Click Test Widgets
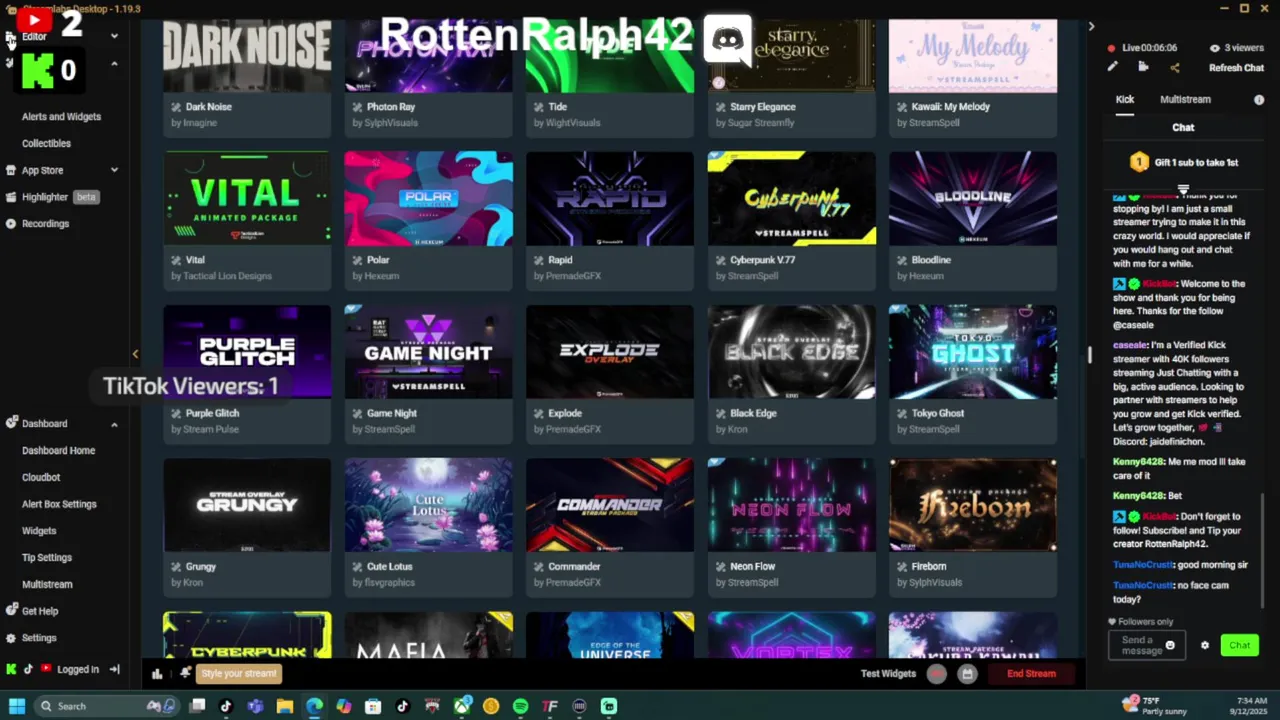This screenshot has height=720, width=1280. (888, 674)
